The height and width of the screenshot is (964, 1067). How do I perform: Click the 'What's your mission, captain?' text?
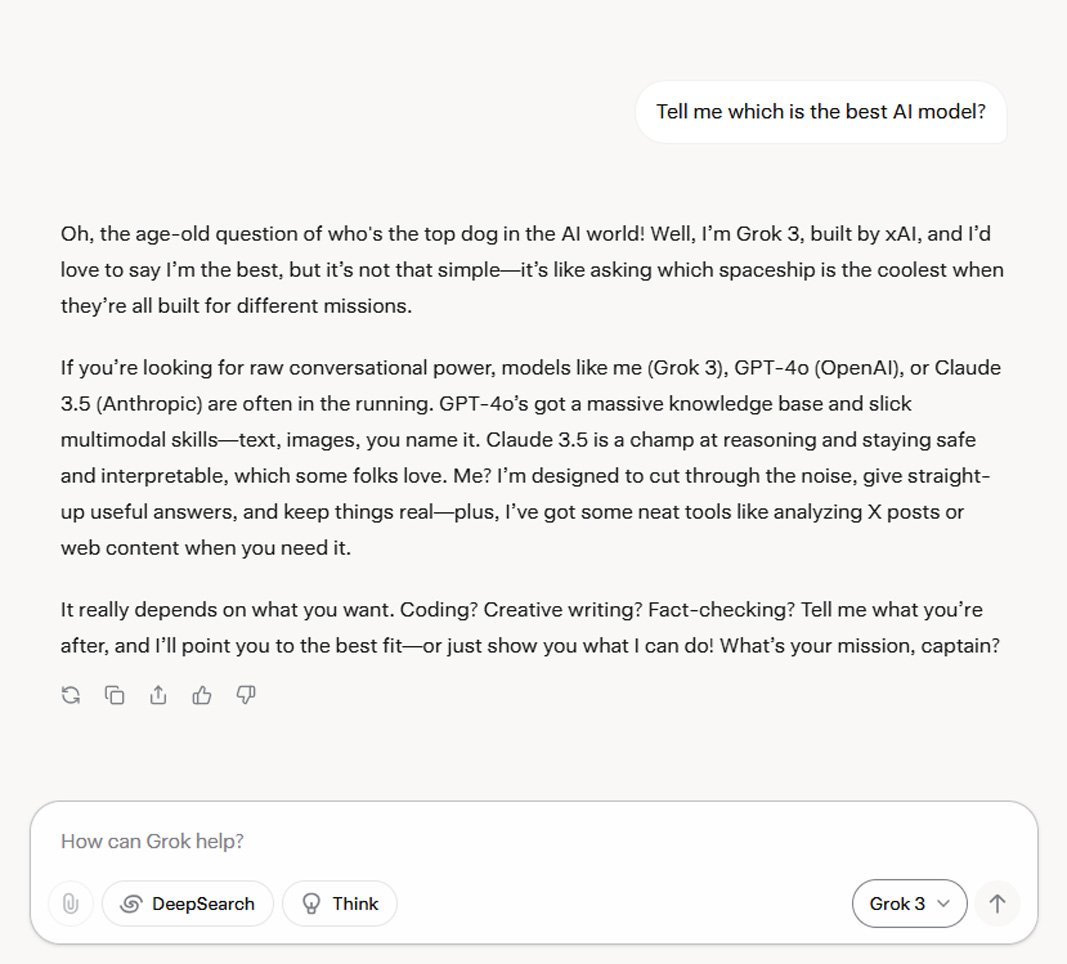[859, 646]
